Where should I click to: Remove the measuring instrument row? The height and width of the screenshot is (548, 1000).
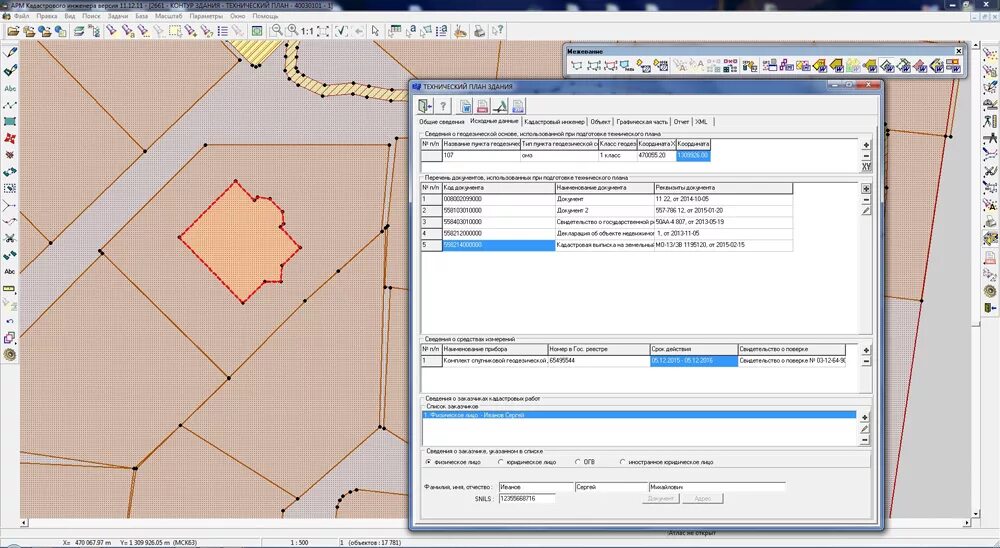(866, 361)
